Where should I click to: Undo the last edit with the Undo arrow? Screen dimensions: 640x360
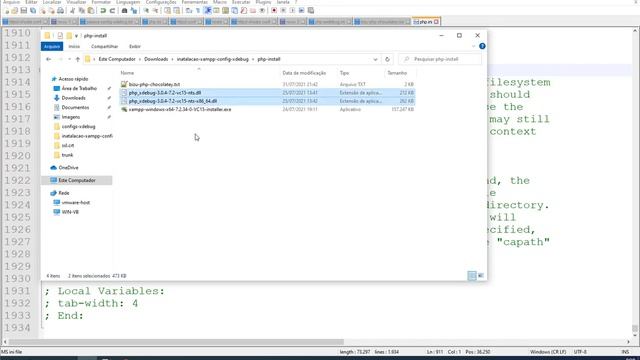coord(103,11)
